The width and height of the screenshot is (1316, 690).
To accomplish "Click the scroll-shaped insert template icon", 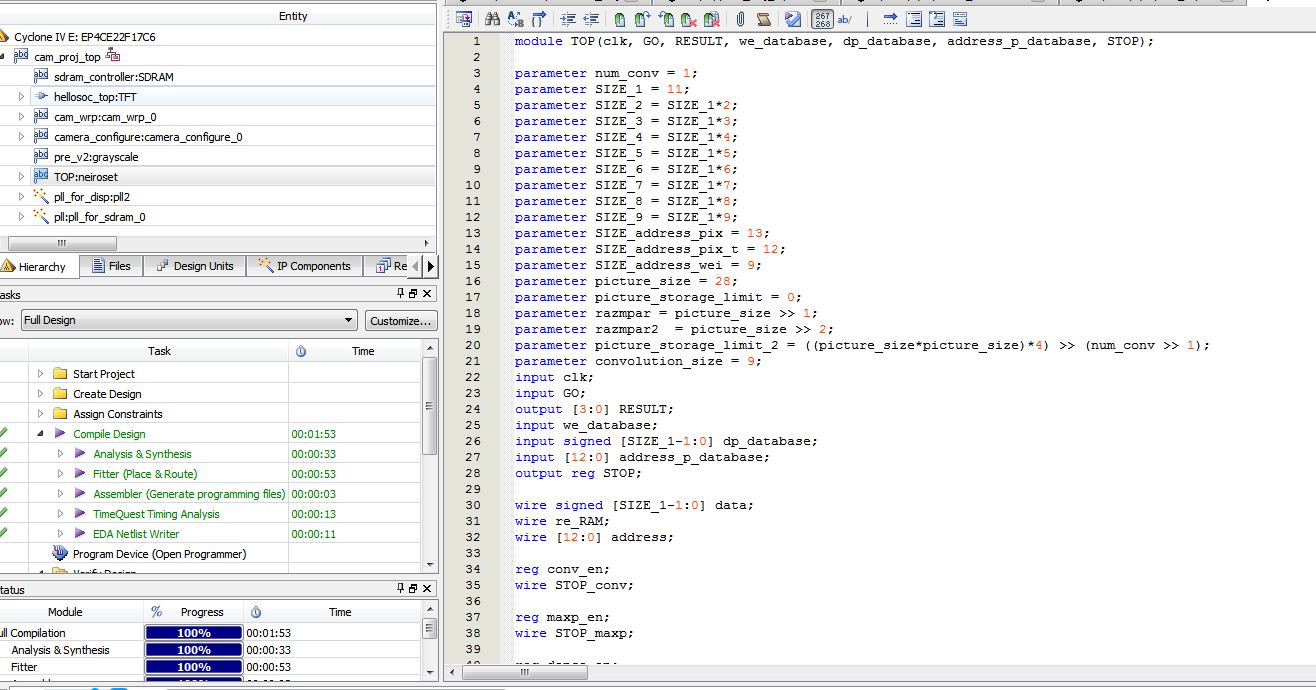I will [x=764, y=19].
